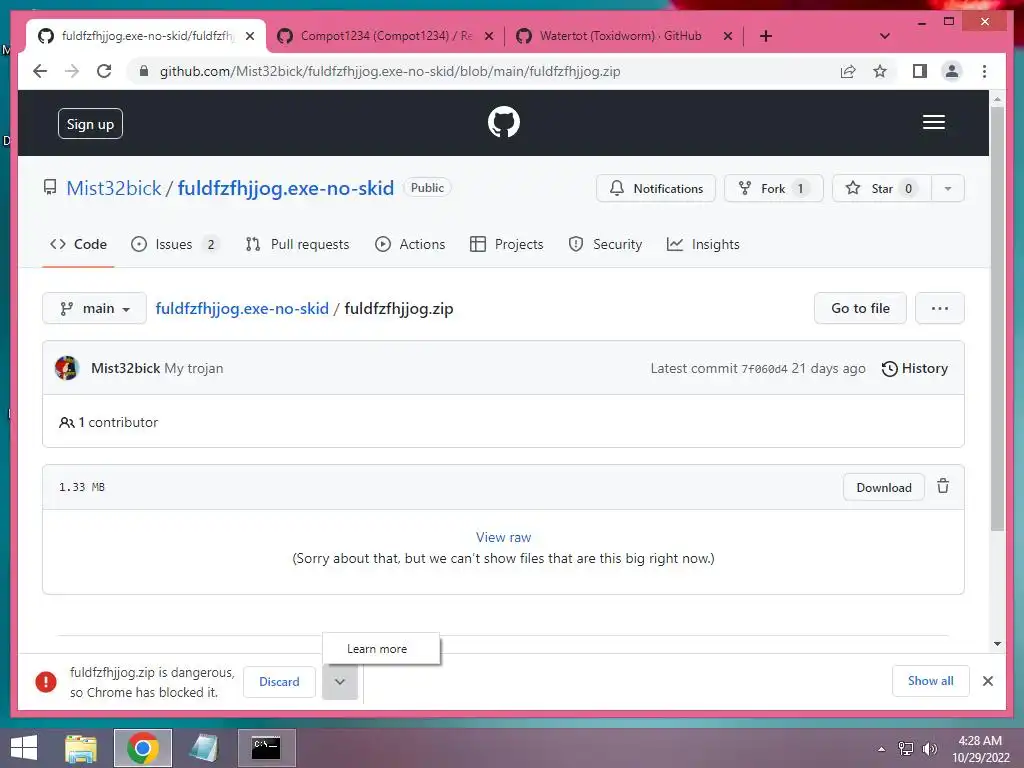Open File Explorer from taskbar
The height and width of the screenshot is (768, 1024).
(x=81, y=748)
